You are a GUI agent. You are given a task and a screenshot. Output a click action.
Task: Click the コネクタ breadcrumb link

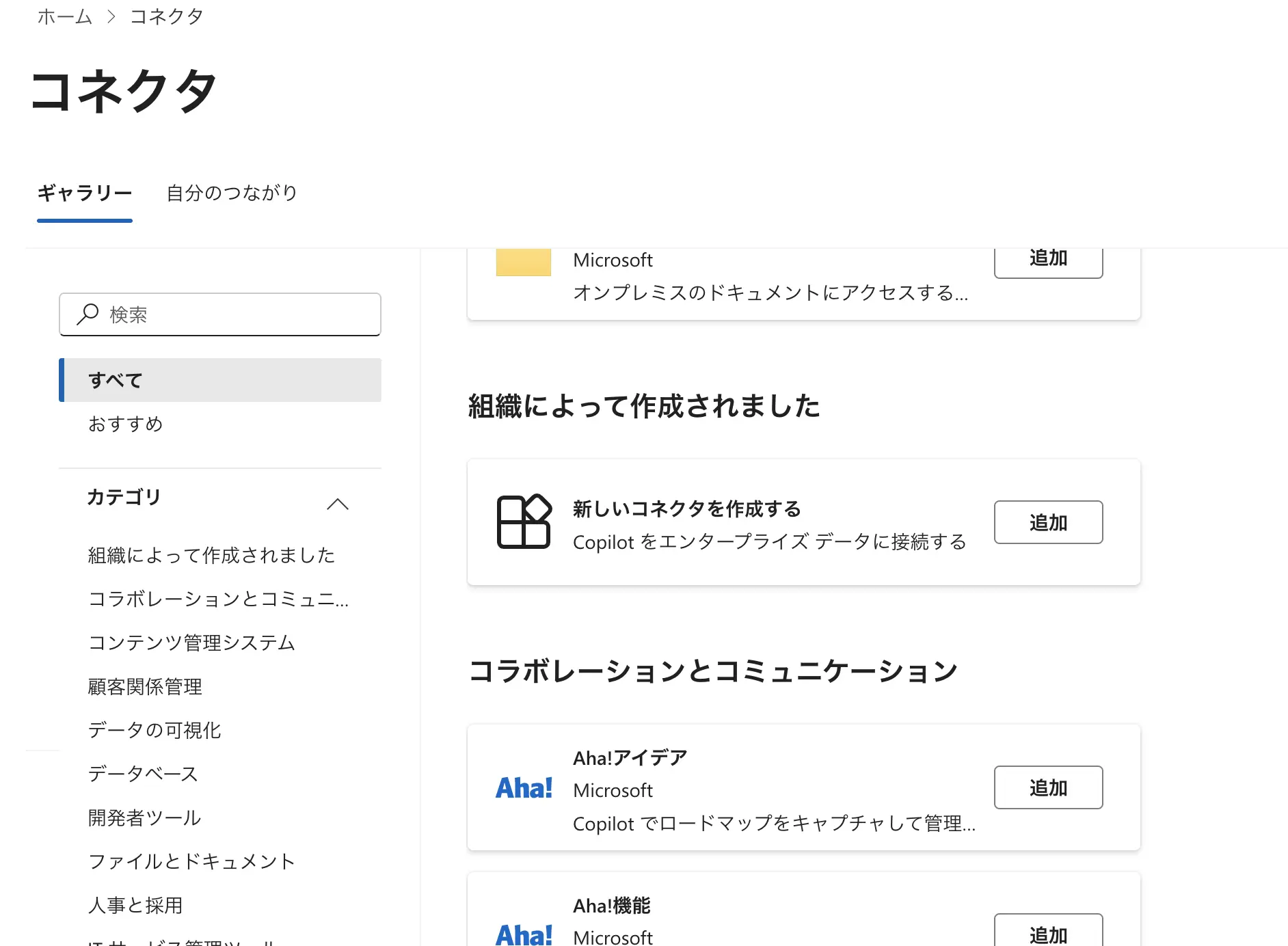(167, 16)
